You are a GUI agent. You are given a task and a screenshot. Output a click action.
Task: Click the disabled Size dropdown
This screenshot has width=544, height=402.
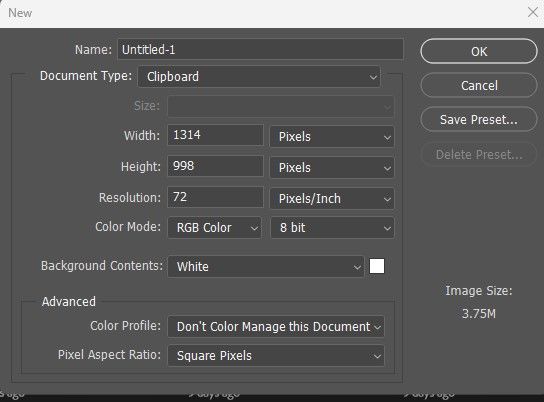281,106
